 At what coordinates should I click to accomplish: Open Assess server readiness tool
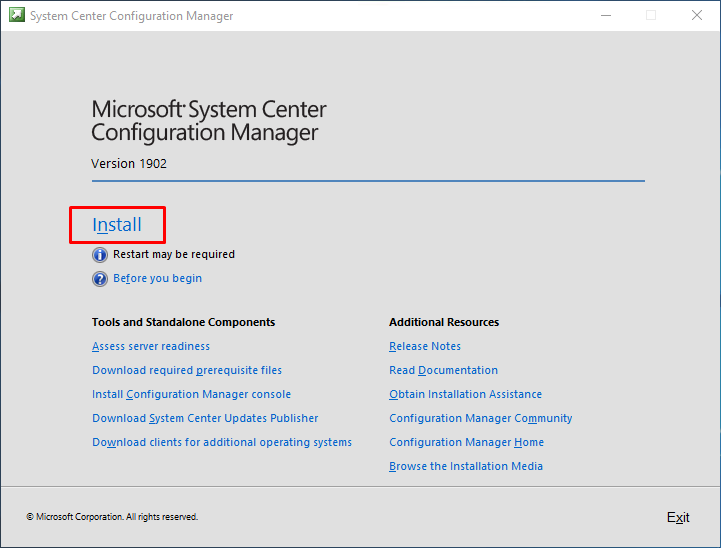coord(151,346)
